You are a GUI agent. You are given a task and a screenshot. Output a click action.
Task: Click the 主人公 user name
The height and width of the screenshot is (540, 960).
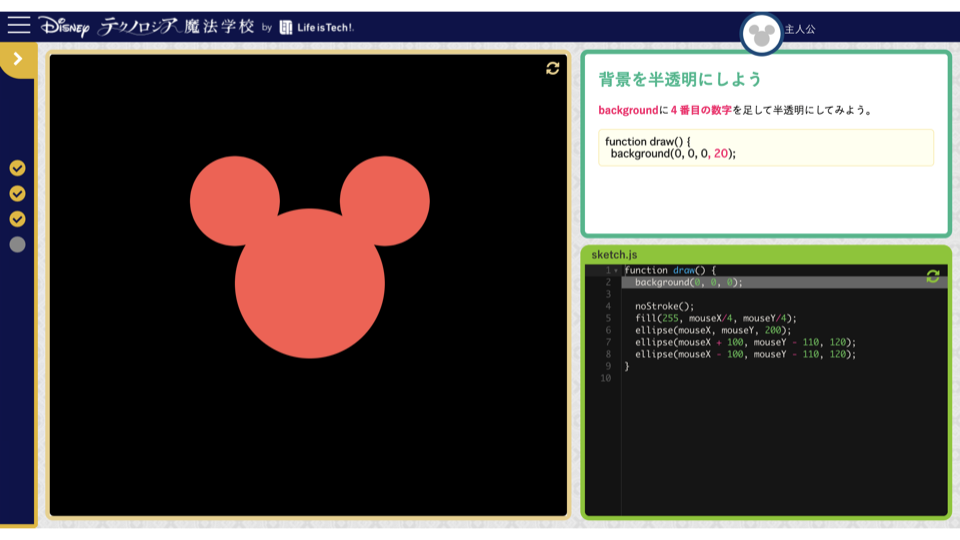[x=800, y=29]
